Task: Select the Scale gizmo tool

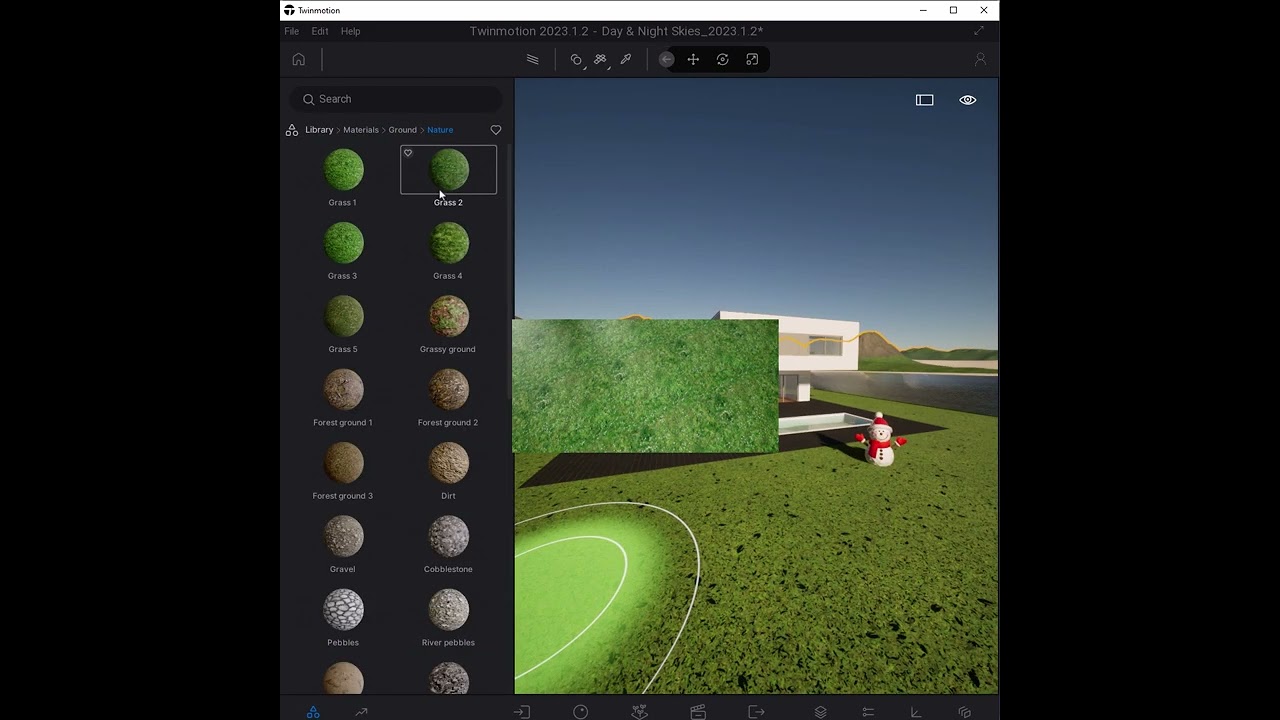Action: click(x=752, y=59)
